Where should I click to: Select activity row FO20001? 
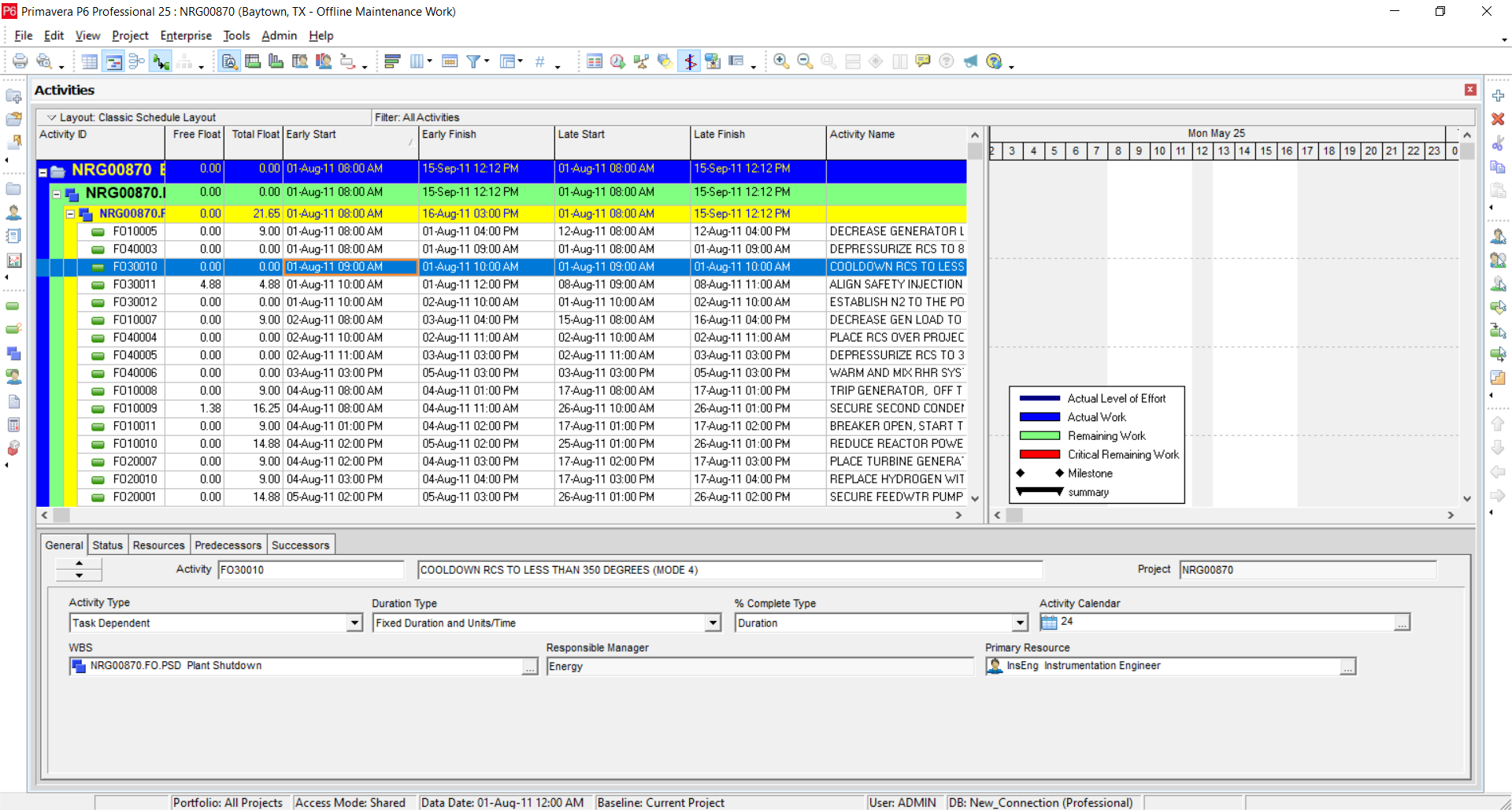click(501, 497)
